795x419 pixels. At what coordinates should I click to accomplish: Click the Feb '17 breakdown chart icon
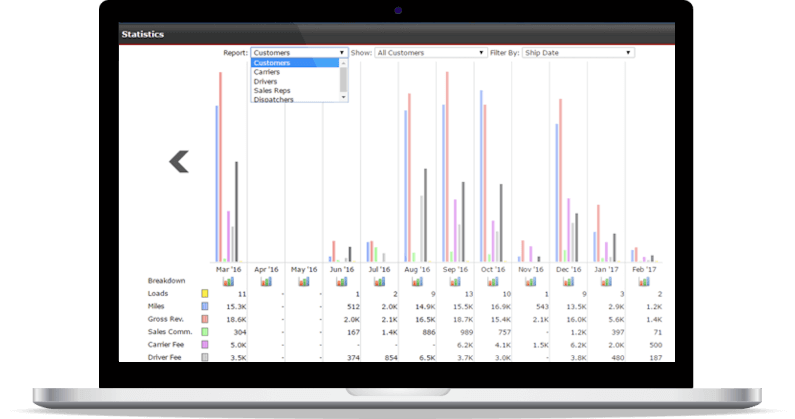[645, 281]
